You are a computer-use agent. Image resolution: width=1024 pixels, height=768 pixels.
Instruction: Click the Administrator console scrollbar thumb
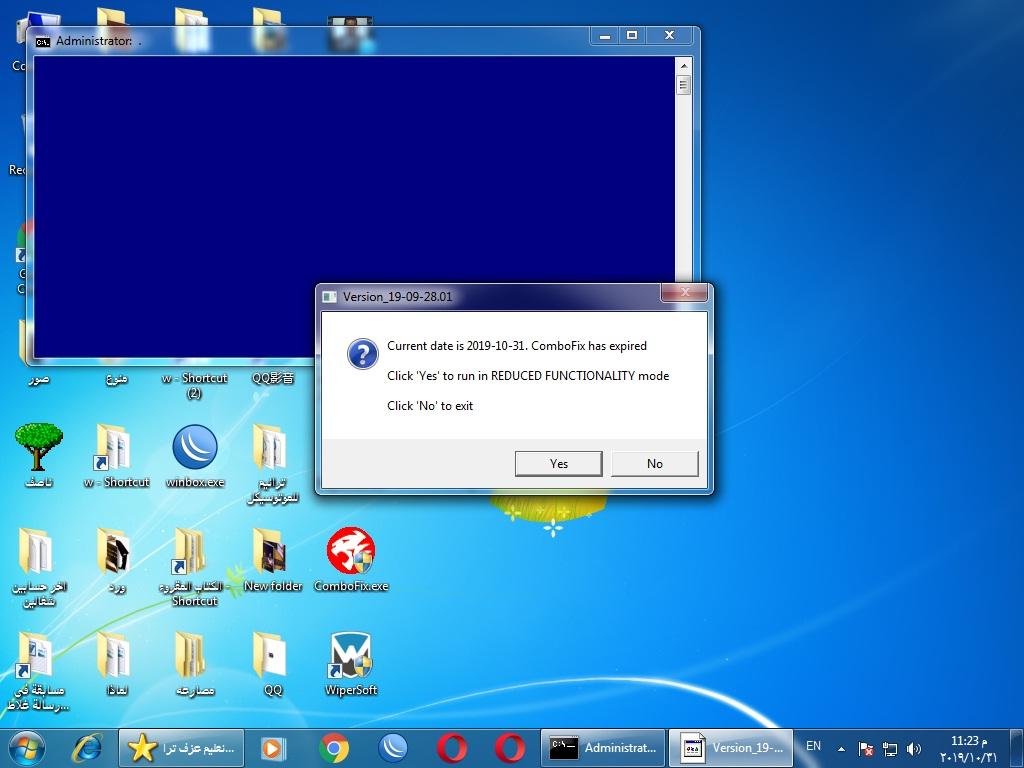683,85
